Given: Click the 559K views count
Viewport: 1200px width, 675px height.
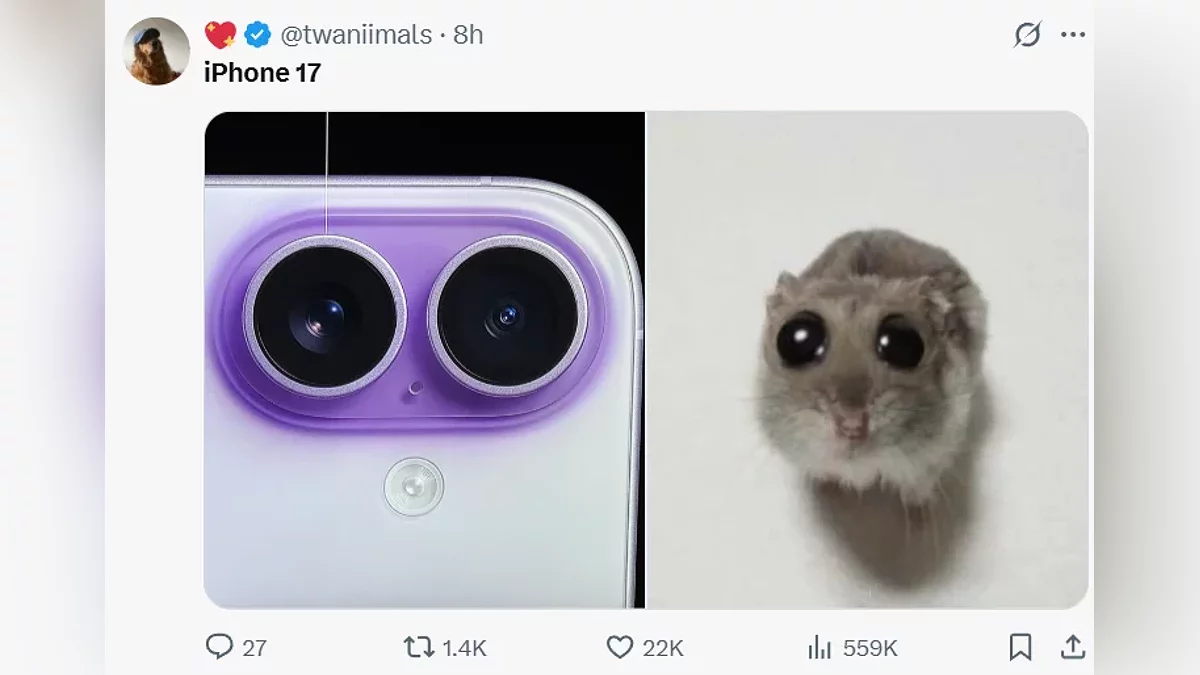Looking at the screenshot, I should tap(870, 648).
